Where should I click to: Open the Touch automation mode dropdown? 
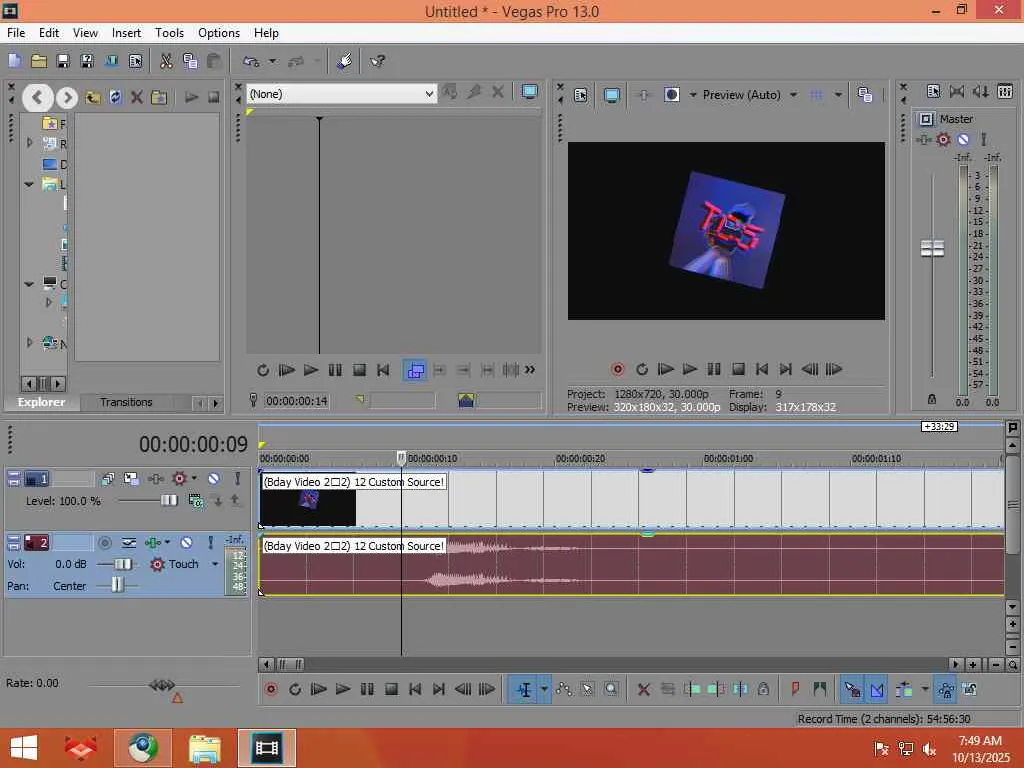215,564
